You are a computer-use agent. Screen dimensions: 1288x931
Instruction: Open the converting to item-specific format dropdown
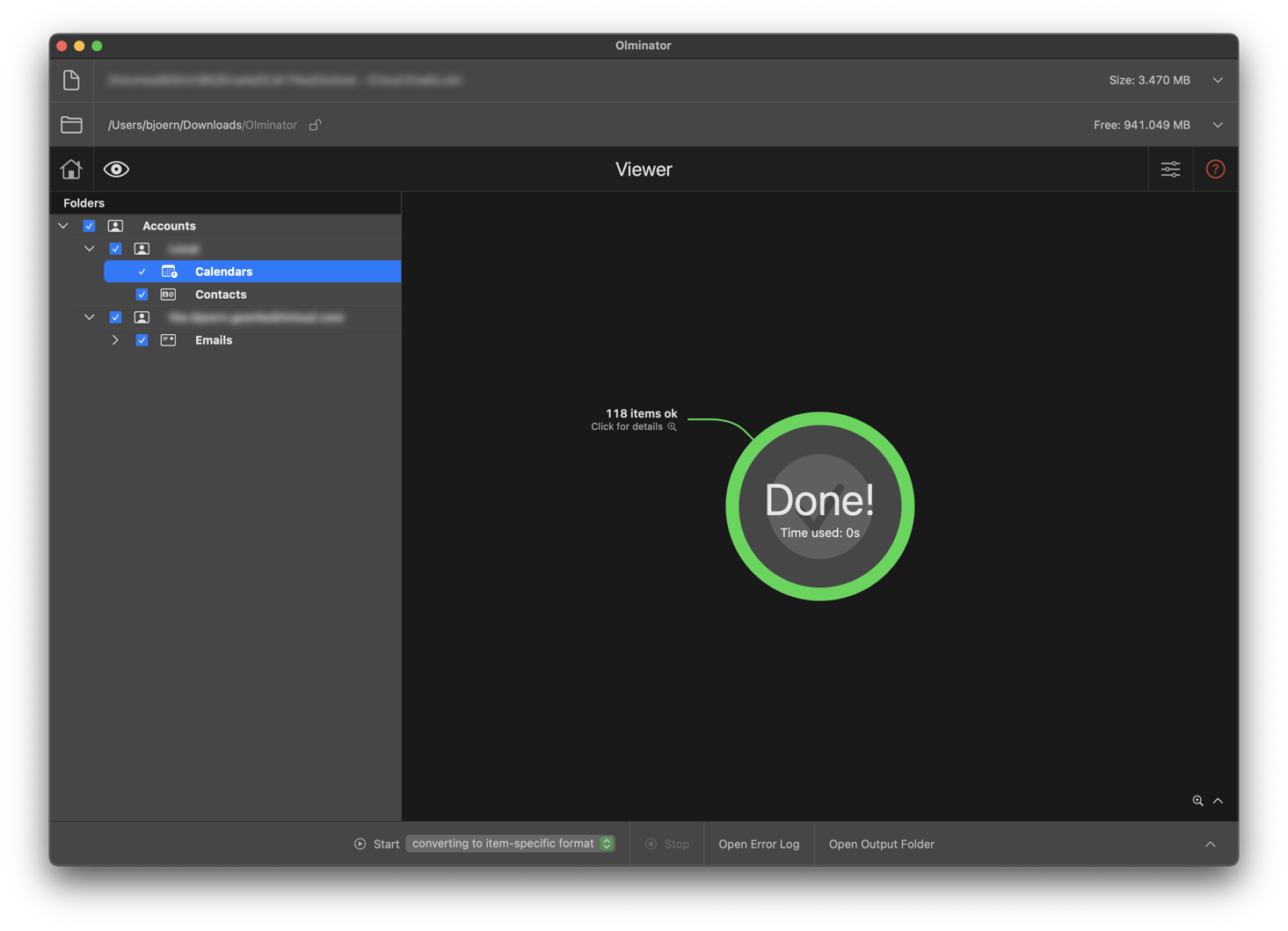tap(510, 844)
